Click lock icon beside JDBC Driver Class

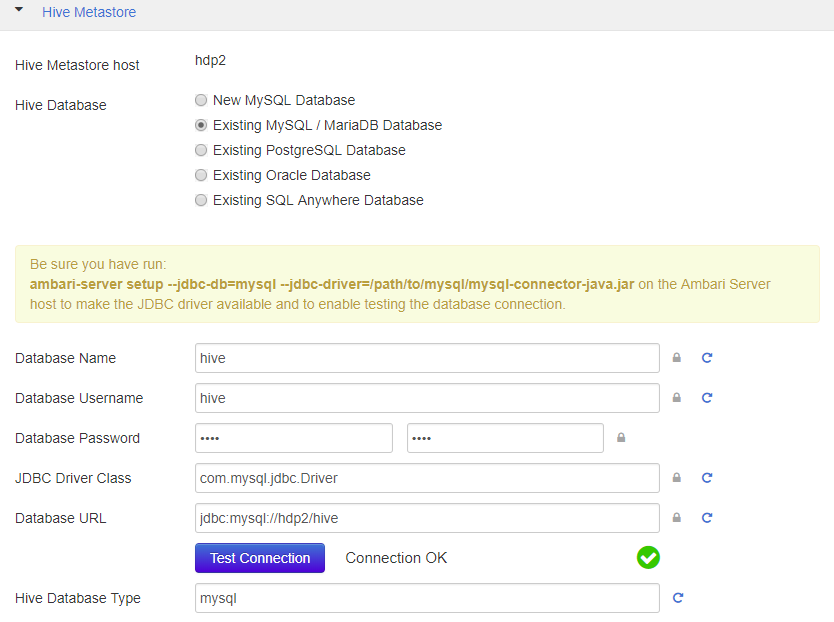tap(677, 477)
